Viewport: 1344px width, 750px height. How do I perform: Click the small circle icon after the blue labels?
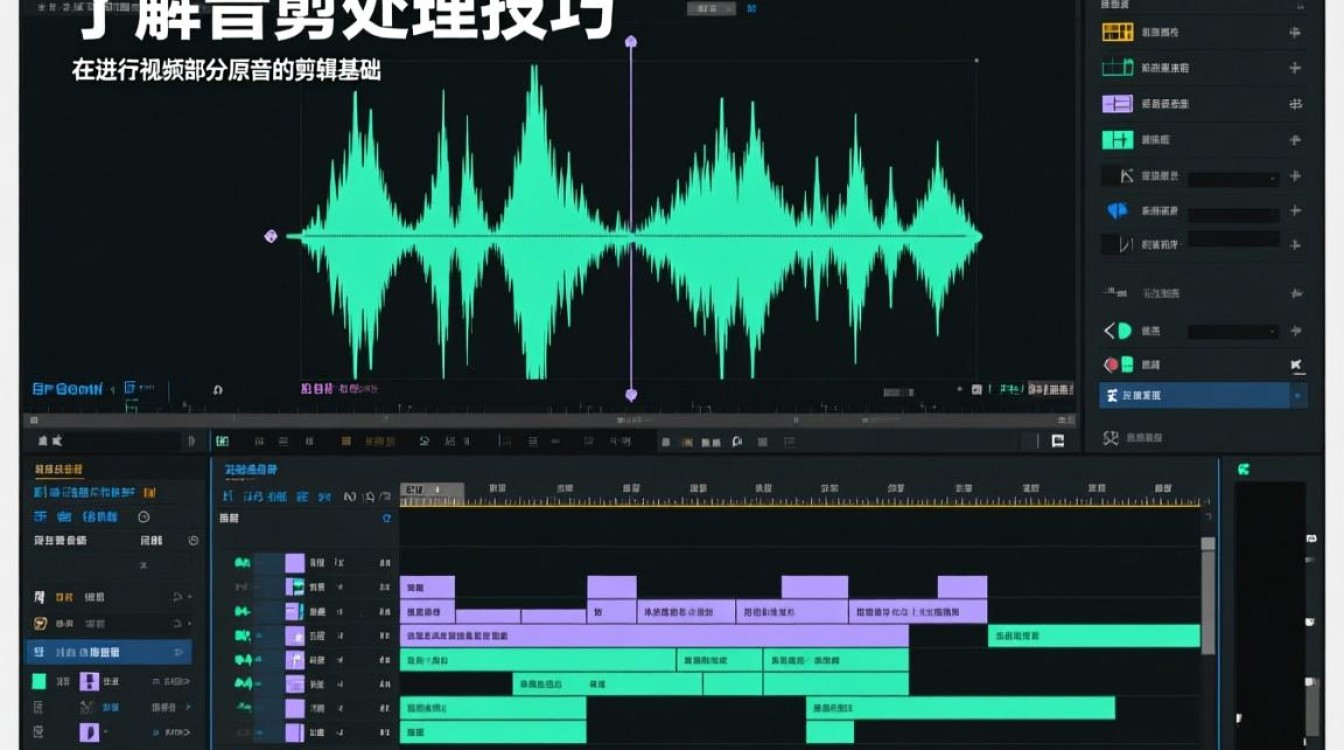coord(143,517)
